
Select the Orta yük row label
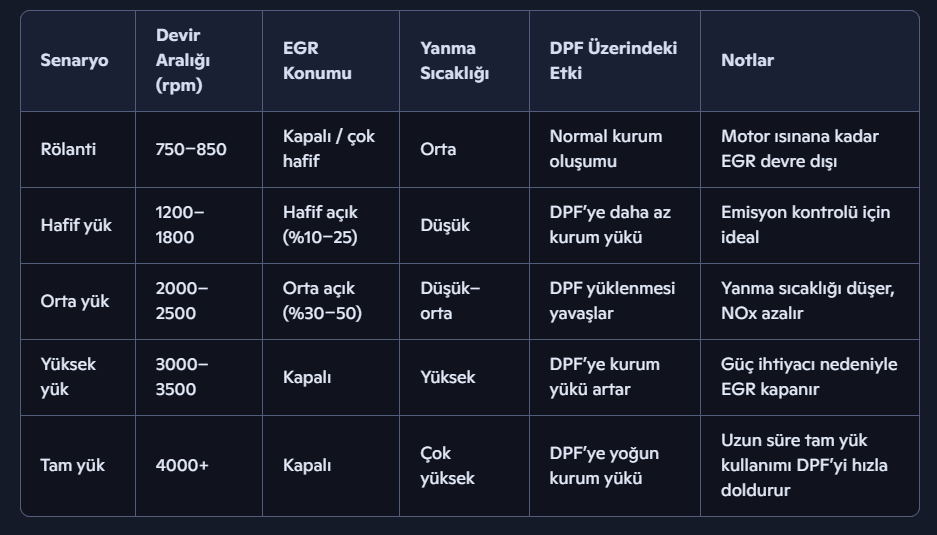coord(74,301)
